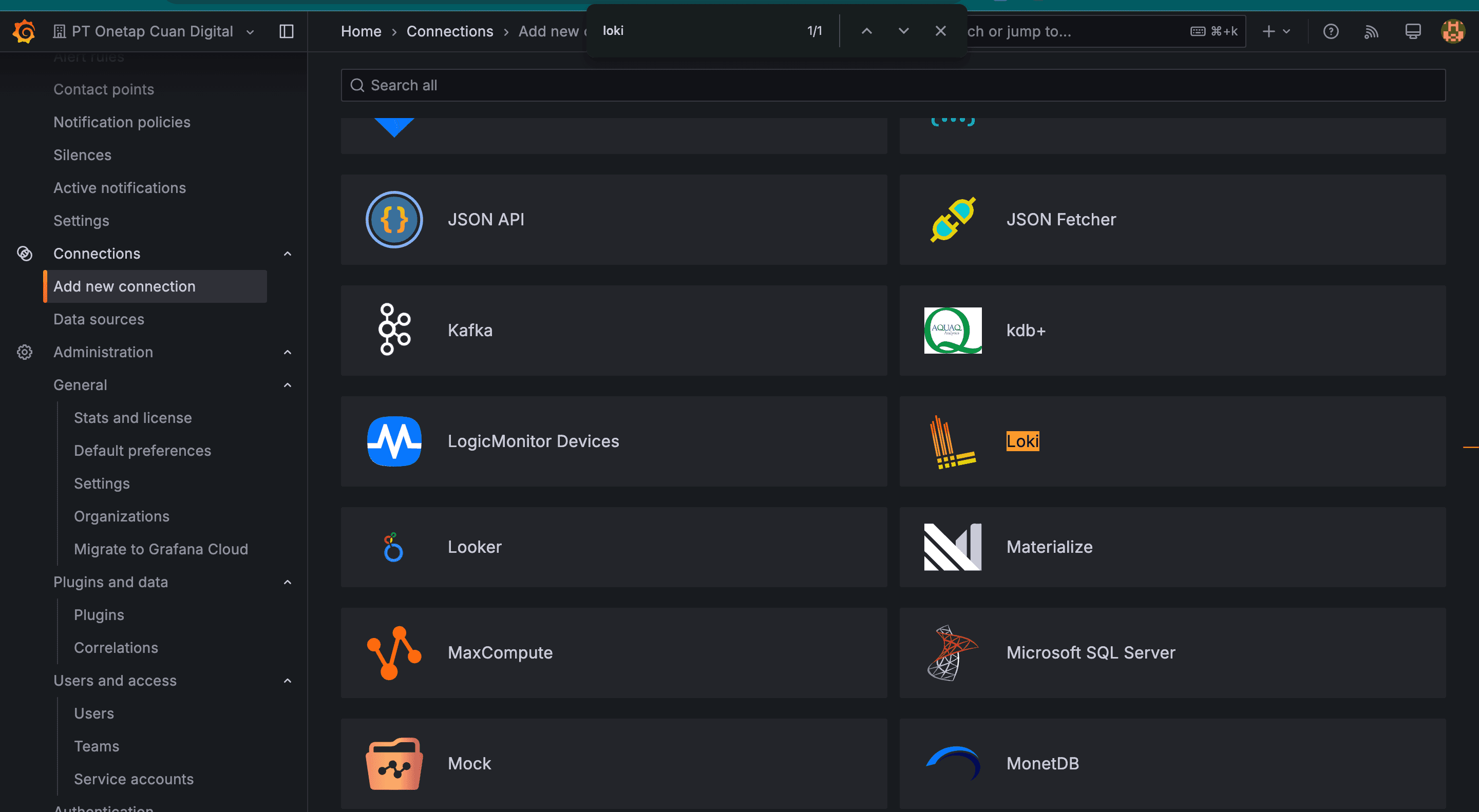The width and height of the screenshot is (1479, 812).
Task: Open Notification policies menu item
Action: pyautogui.click(x=122, y=122)
